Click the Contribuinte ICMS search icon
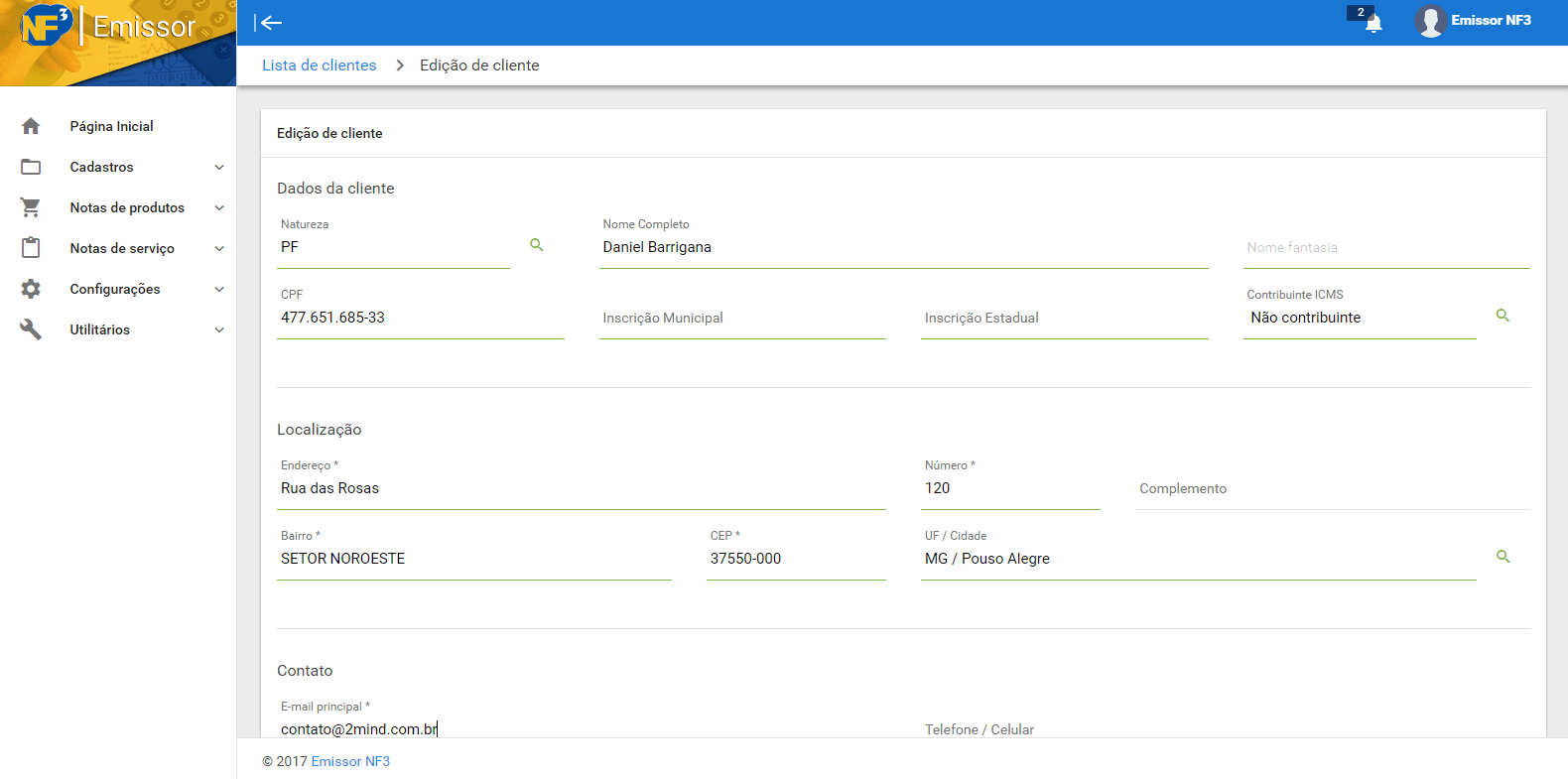 1503,316
